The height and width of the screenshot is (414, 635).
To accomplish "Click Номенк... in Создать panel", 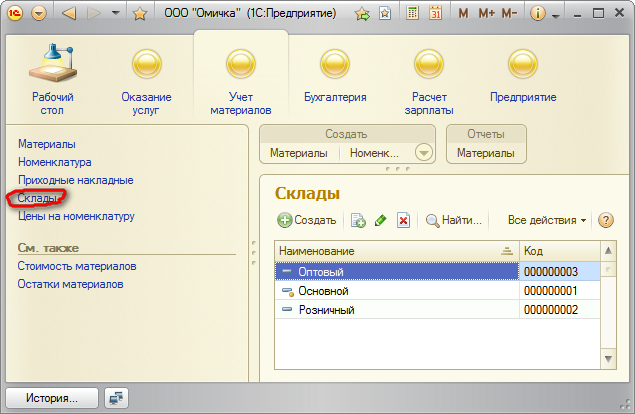I will tap(374, 153).
